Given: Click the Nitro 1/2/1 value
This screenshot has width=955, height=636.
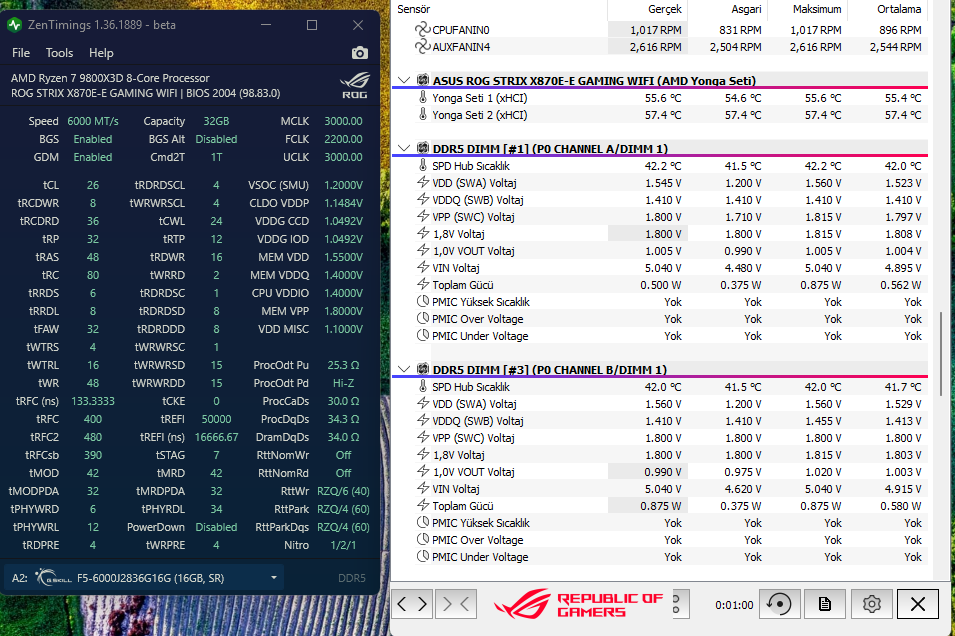Looking at the screenshot, I should coord(343,545).
